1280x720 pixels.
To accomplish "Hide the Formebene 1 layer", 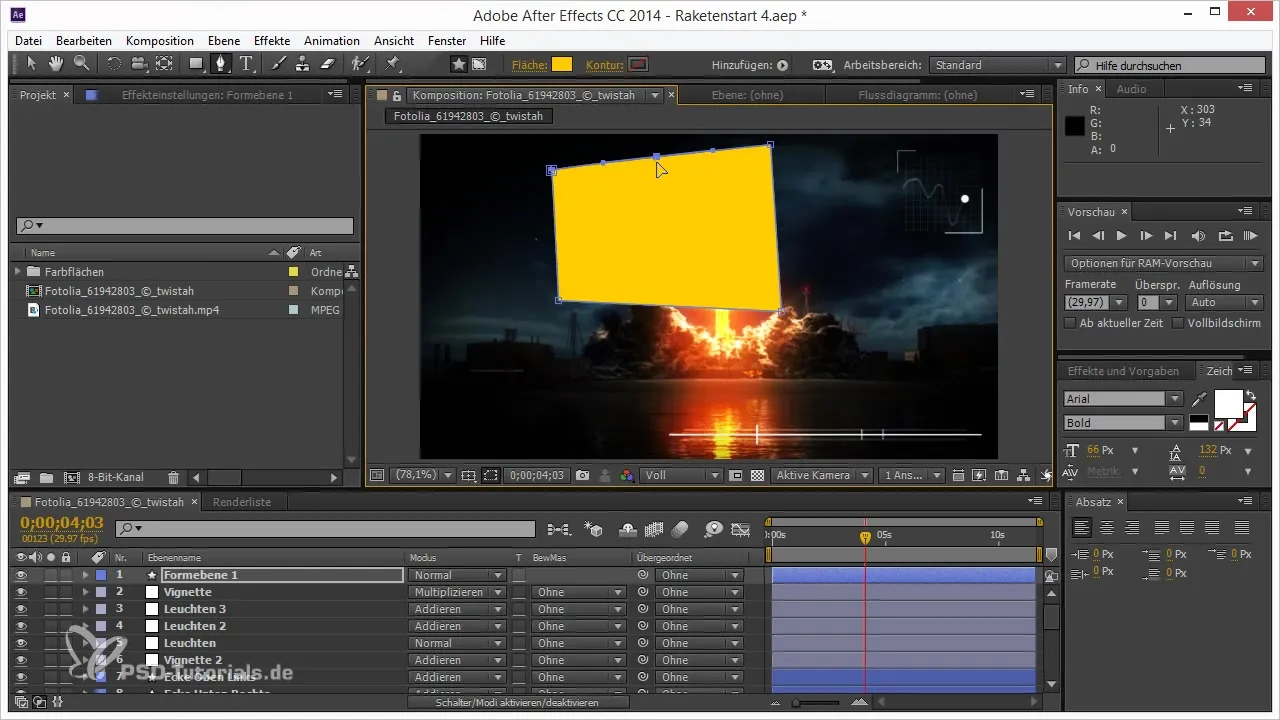I will (20, 575).
